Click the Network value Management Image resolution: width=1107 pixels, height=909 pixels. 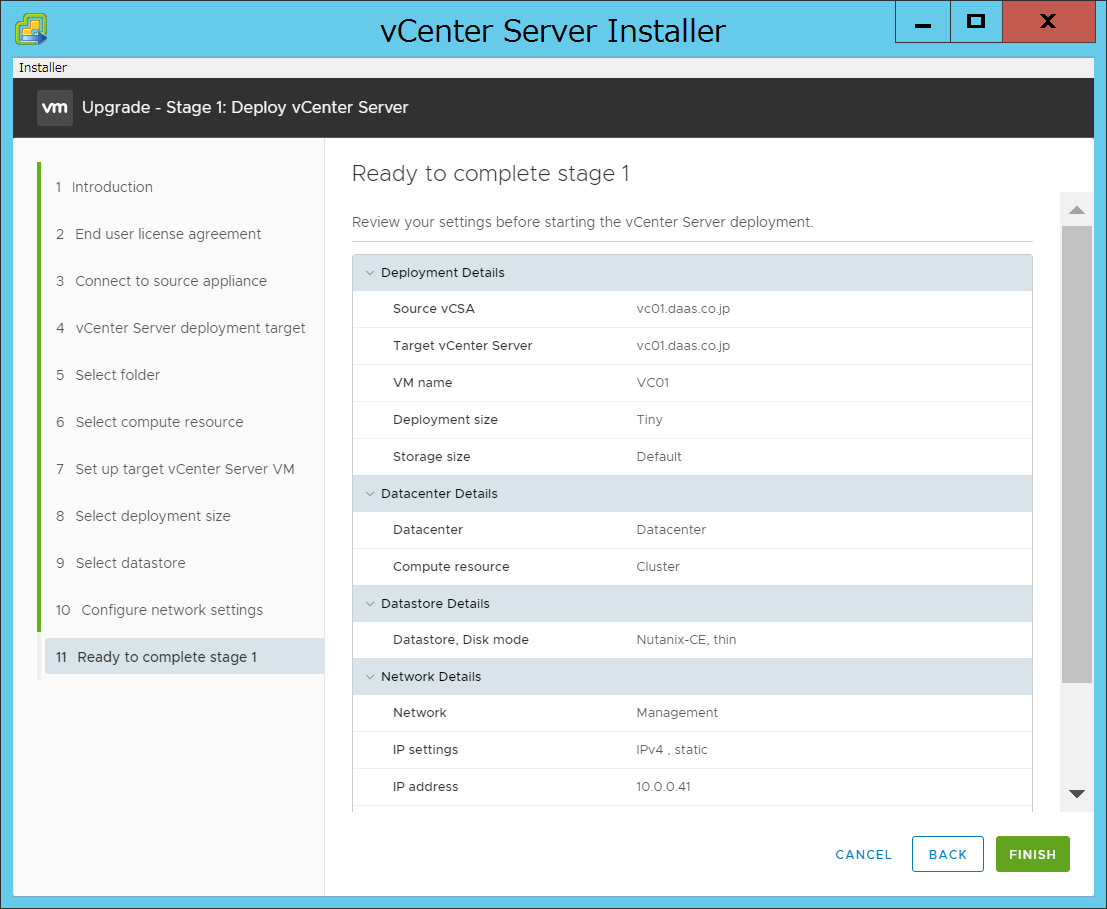(x=677, y=713)
